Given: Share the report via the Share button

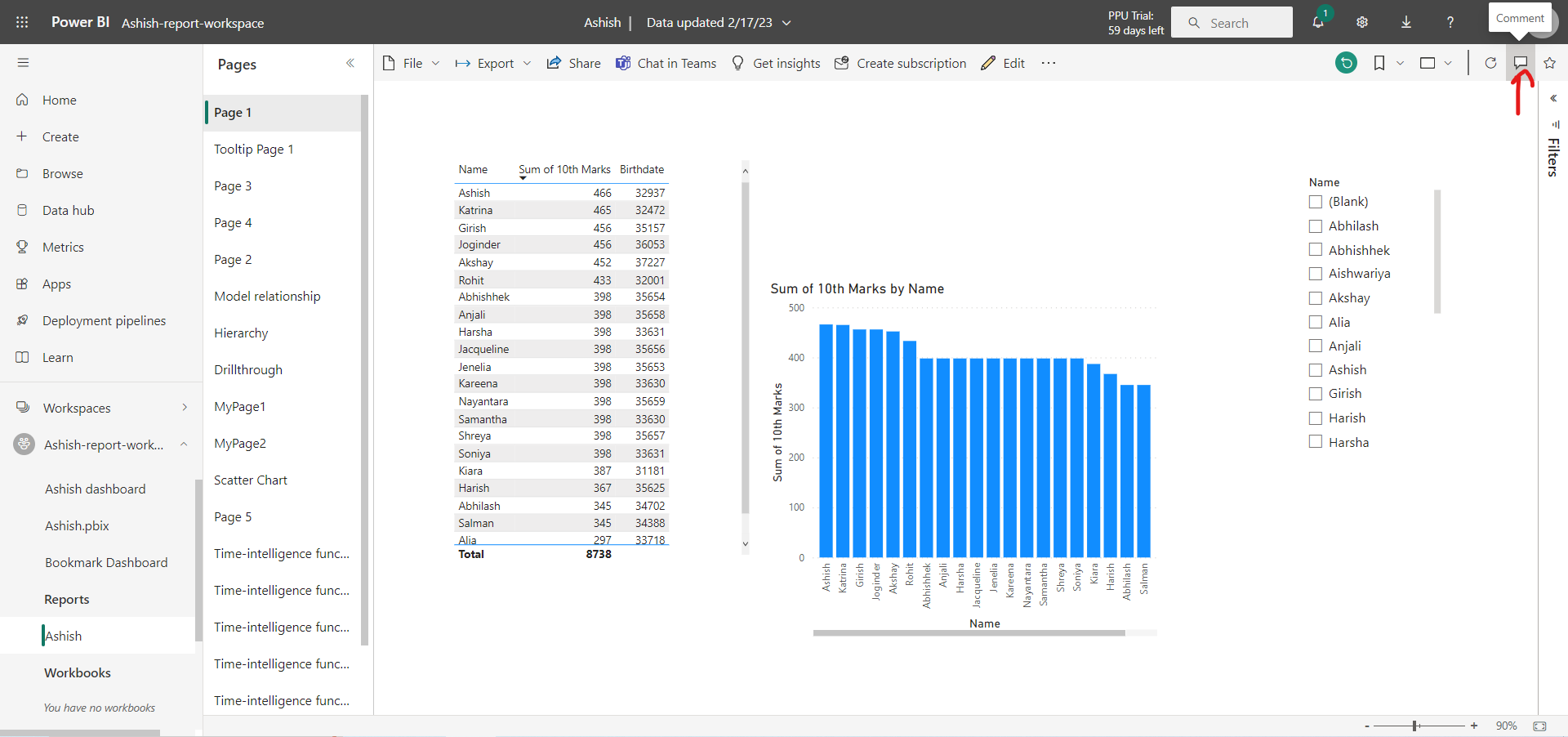Looking at the screenshot, I should tap(573, 63).
